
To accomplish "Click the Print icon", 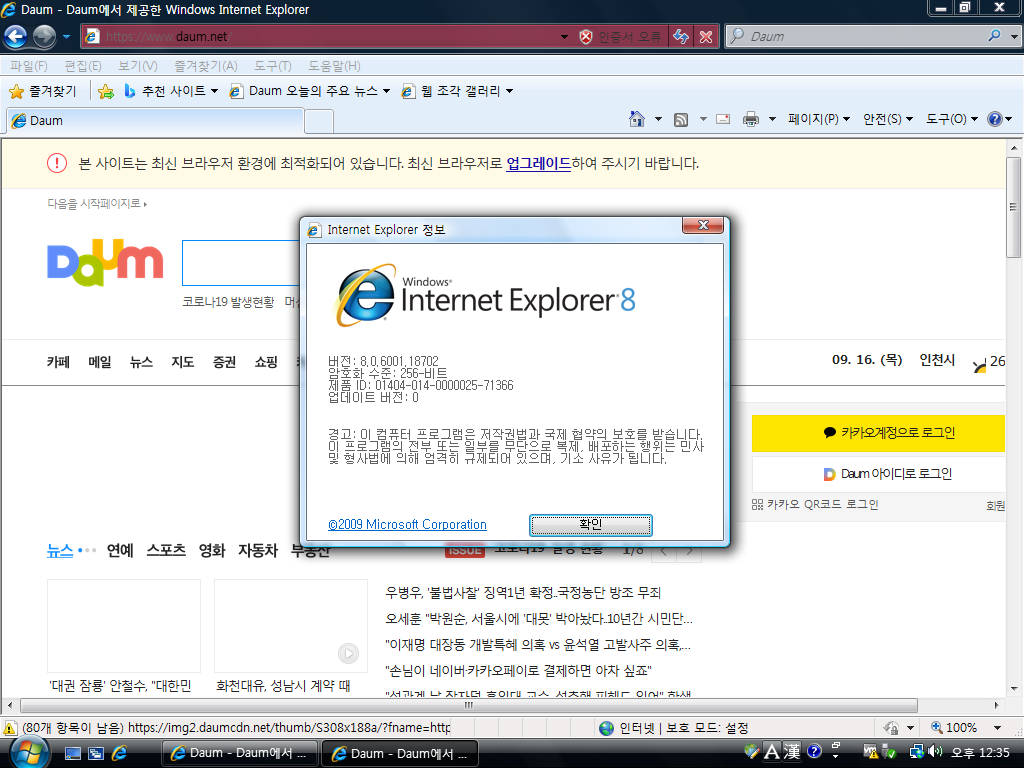I will [x=751, y=120].
